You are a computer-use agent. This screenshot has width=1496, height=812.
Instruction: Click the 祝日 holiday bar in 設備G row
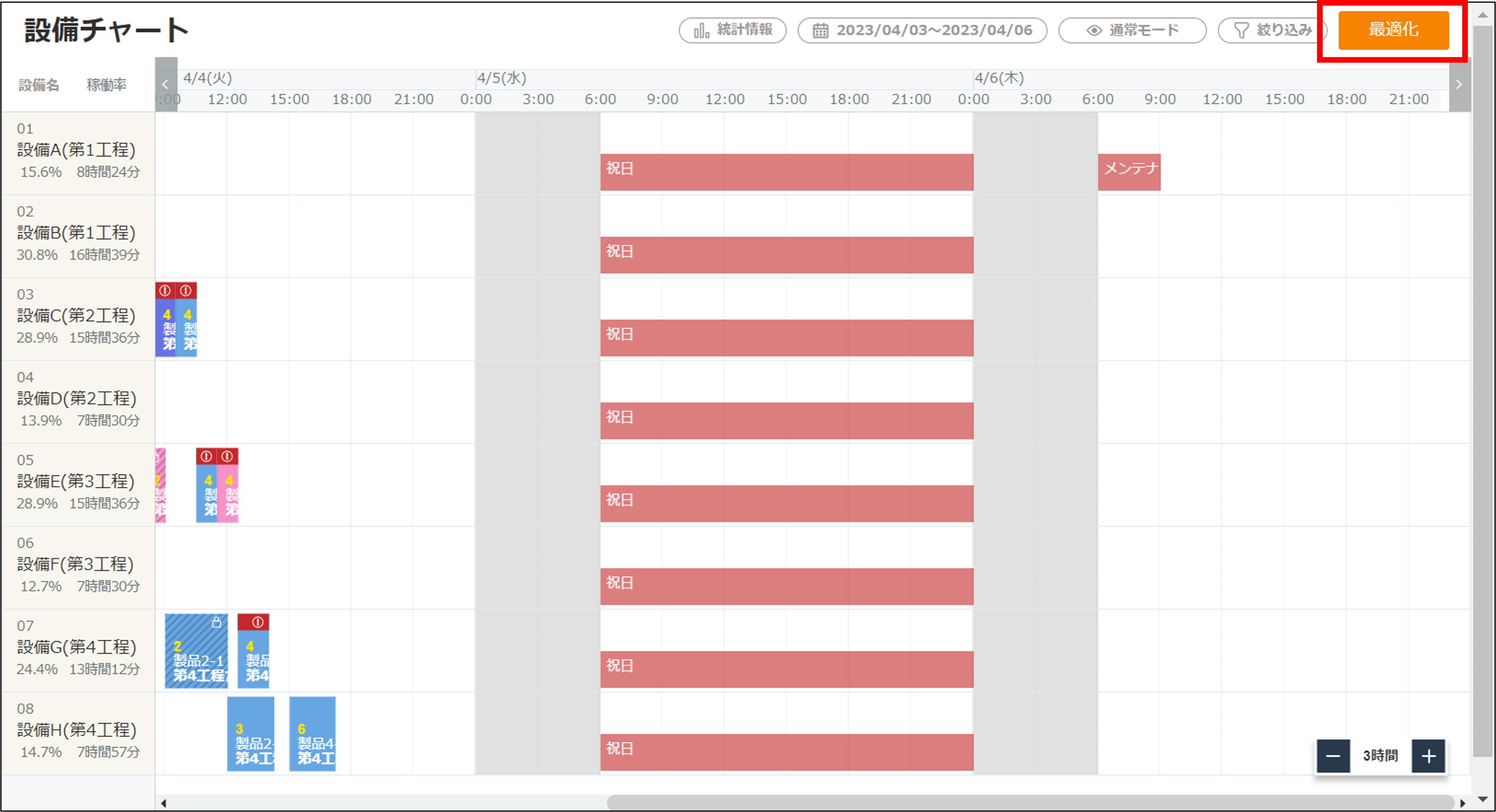(x=787, y=670)
